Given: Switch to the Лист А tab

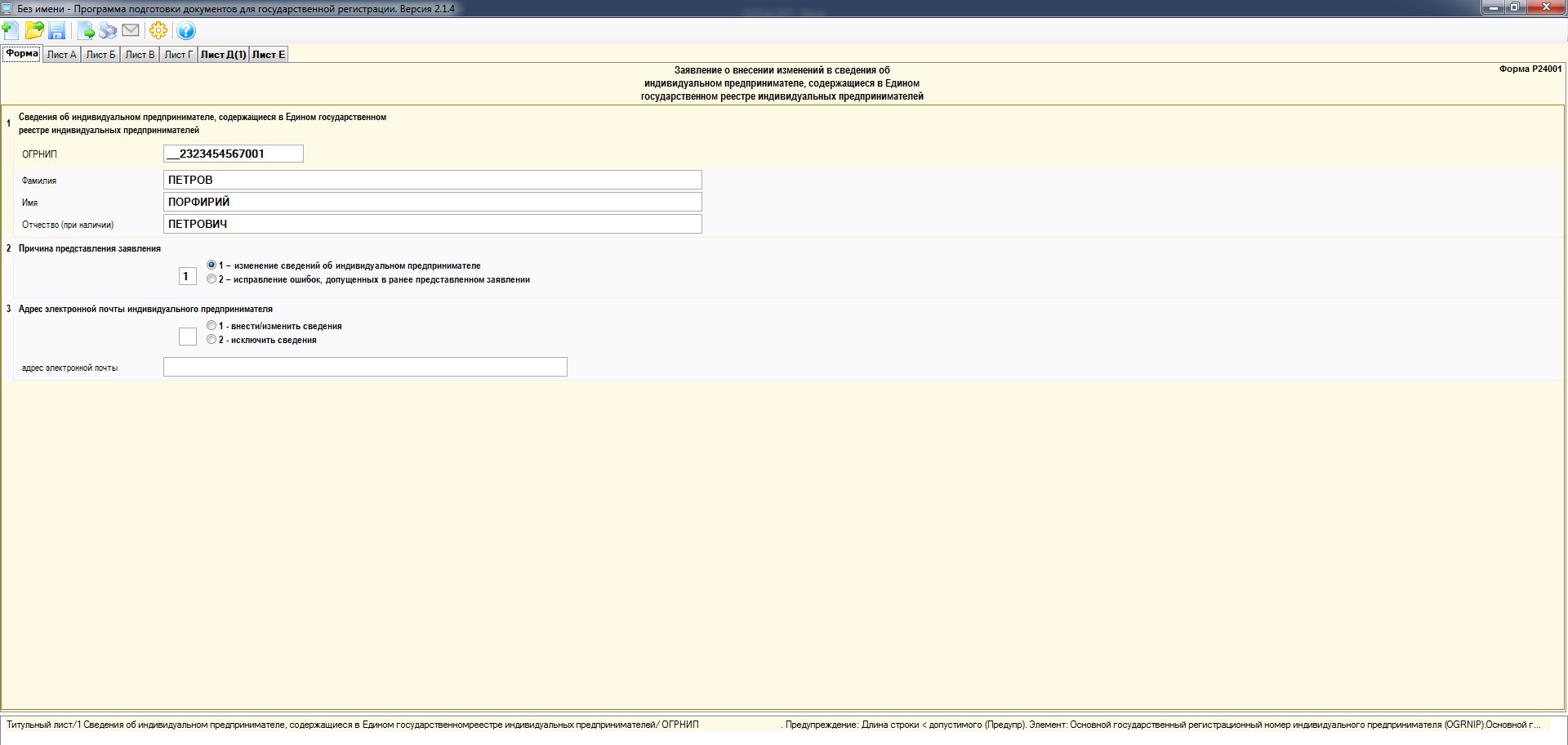Looking at the screenshot, I should coord(61,55).
